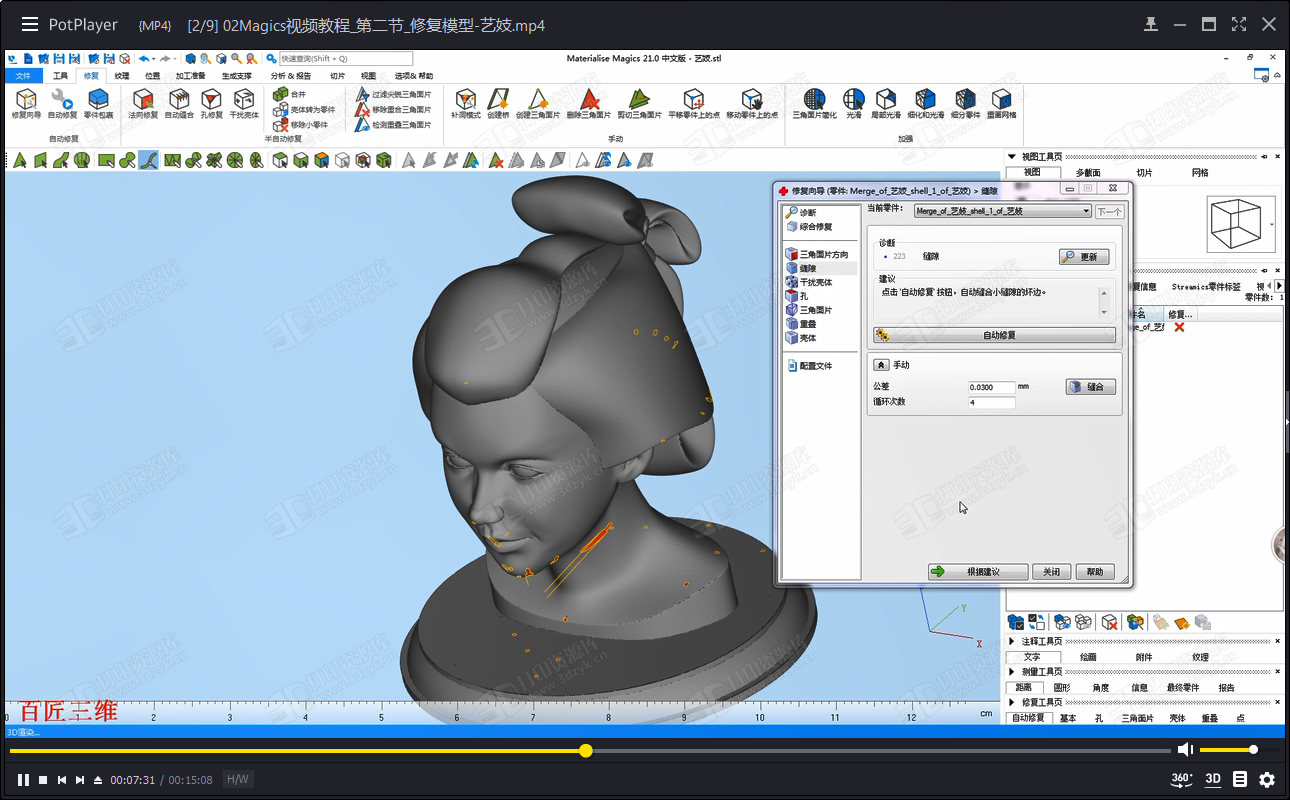Expand the 注释工具页 panel
Image resolution: width=1290 pixels, height=800 pixels.
(1012, 641)
